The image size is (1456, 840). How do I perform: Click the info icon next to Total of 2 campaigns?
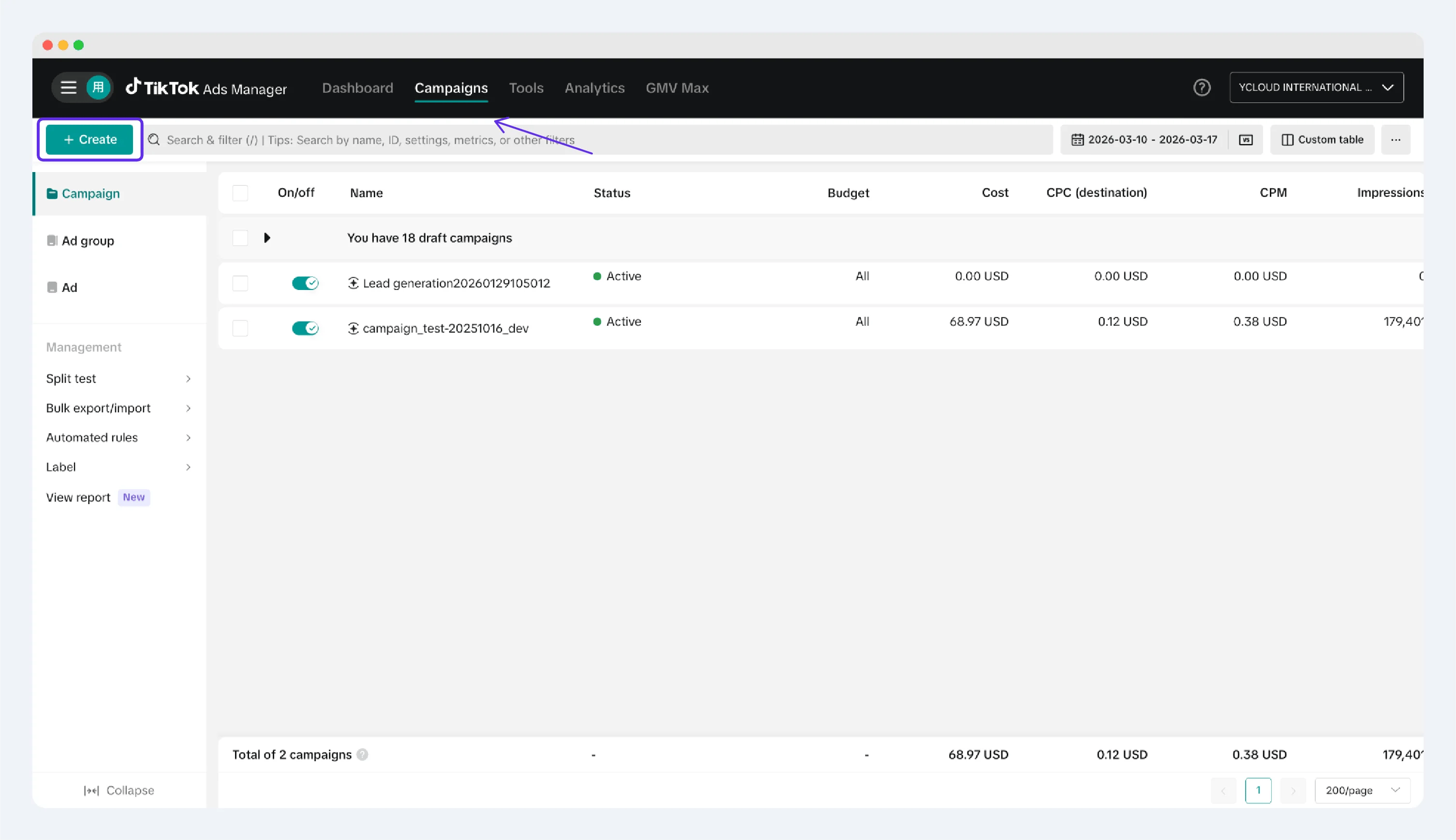click(362, 754)
